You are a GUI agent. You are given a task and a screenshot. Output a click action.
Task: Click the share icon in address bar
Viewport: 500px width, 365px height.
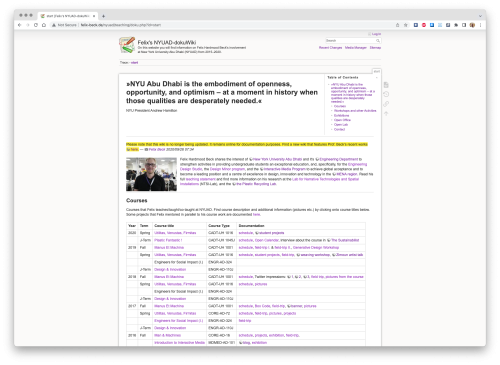click(397, 25)
